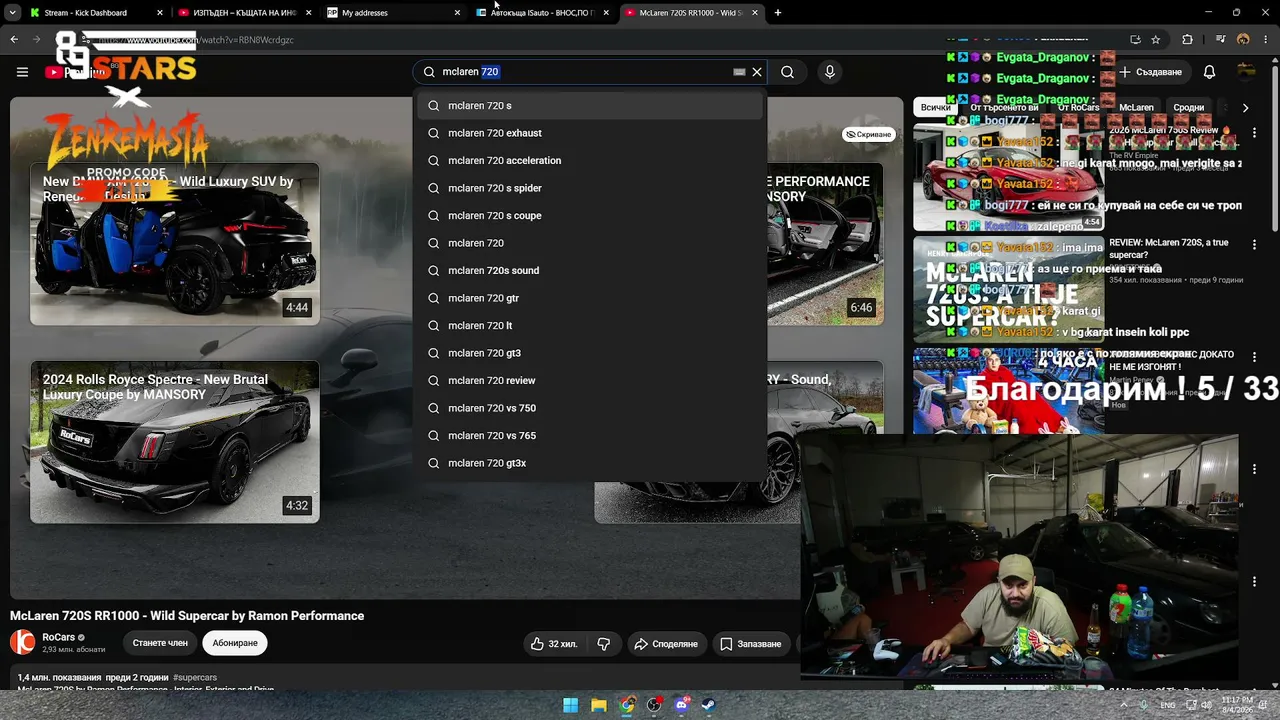Open the YouTube guide hamburger menu

point(22,72)
